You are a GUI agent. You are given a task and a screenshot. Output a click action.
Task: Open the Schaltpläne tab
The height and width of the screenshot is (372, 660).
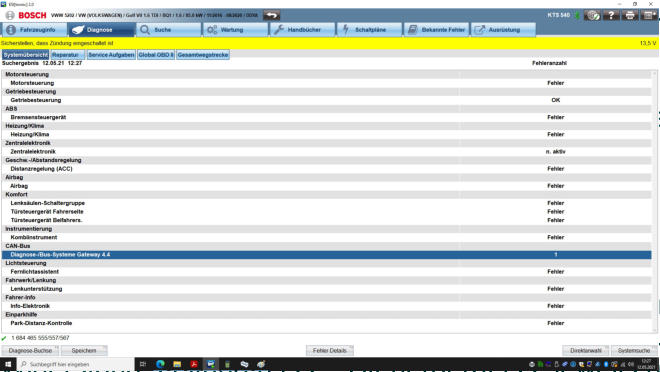(369, 30)
